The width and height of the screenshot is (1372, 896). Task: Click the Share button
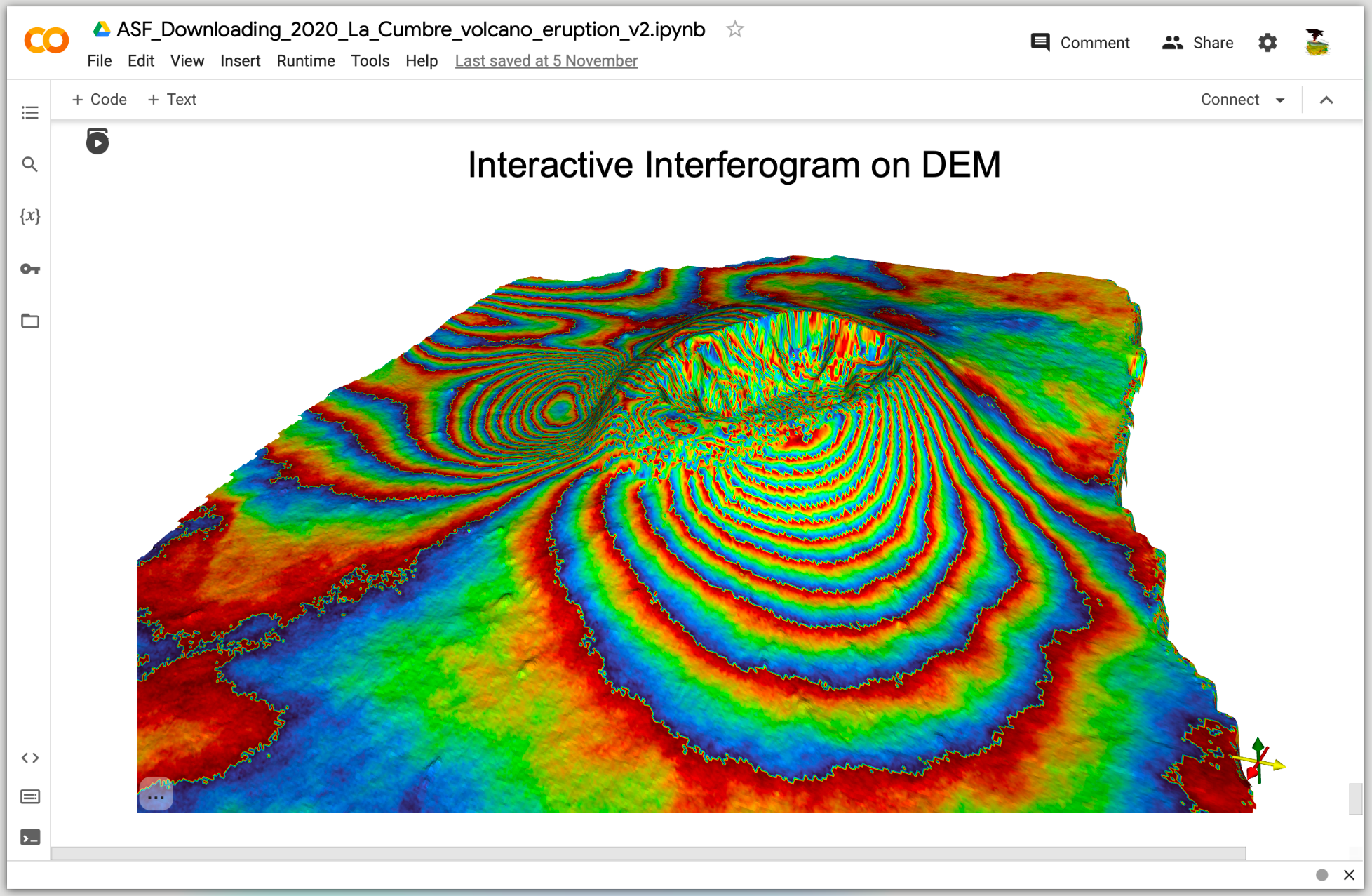coord(1197,43)
